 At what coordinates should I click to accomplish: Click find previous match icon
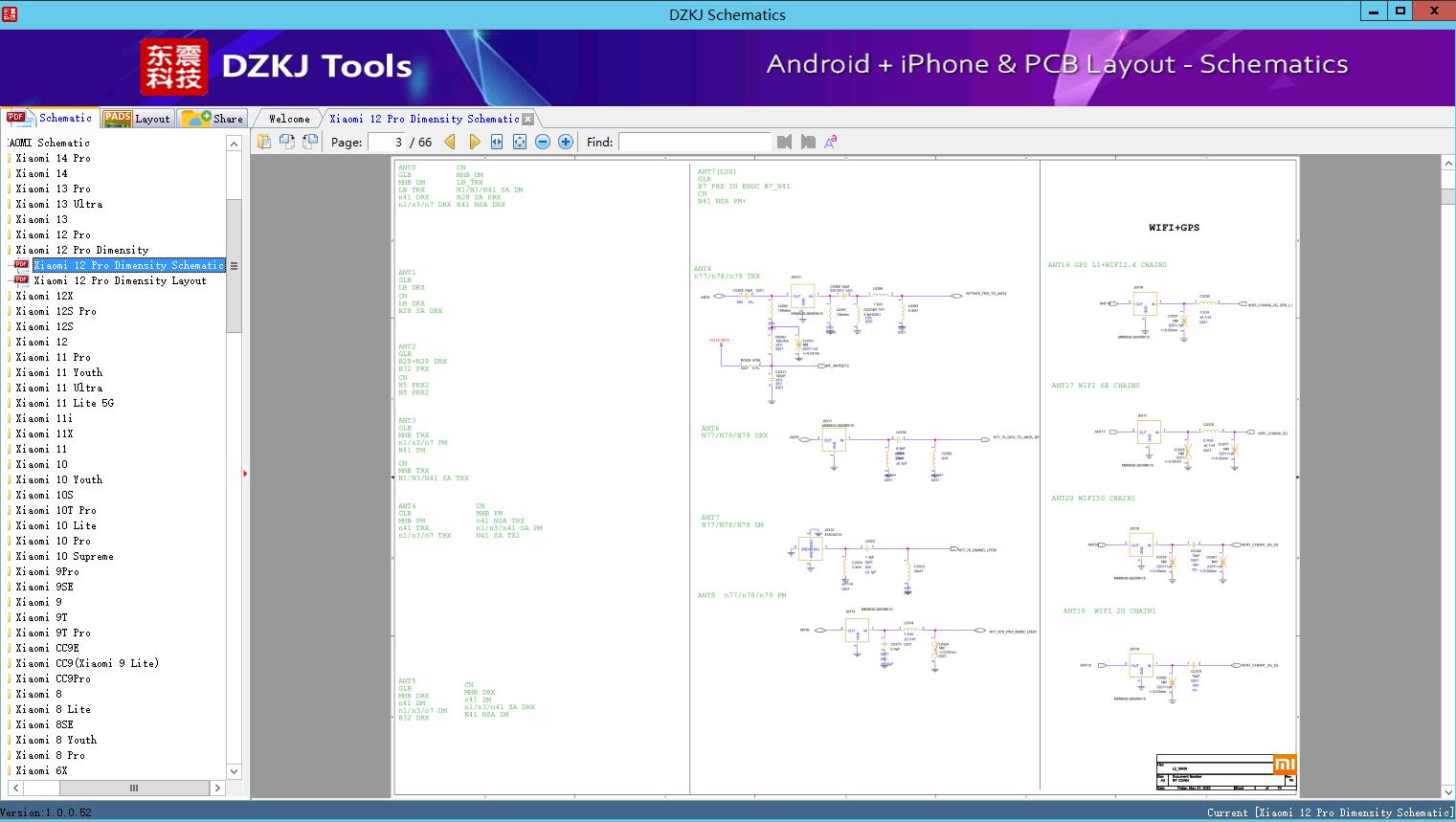(x=785, y=142)
